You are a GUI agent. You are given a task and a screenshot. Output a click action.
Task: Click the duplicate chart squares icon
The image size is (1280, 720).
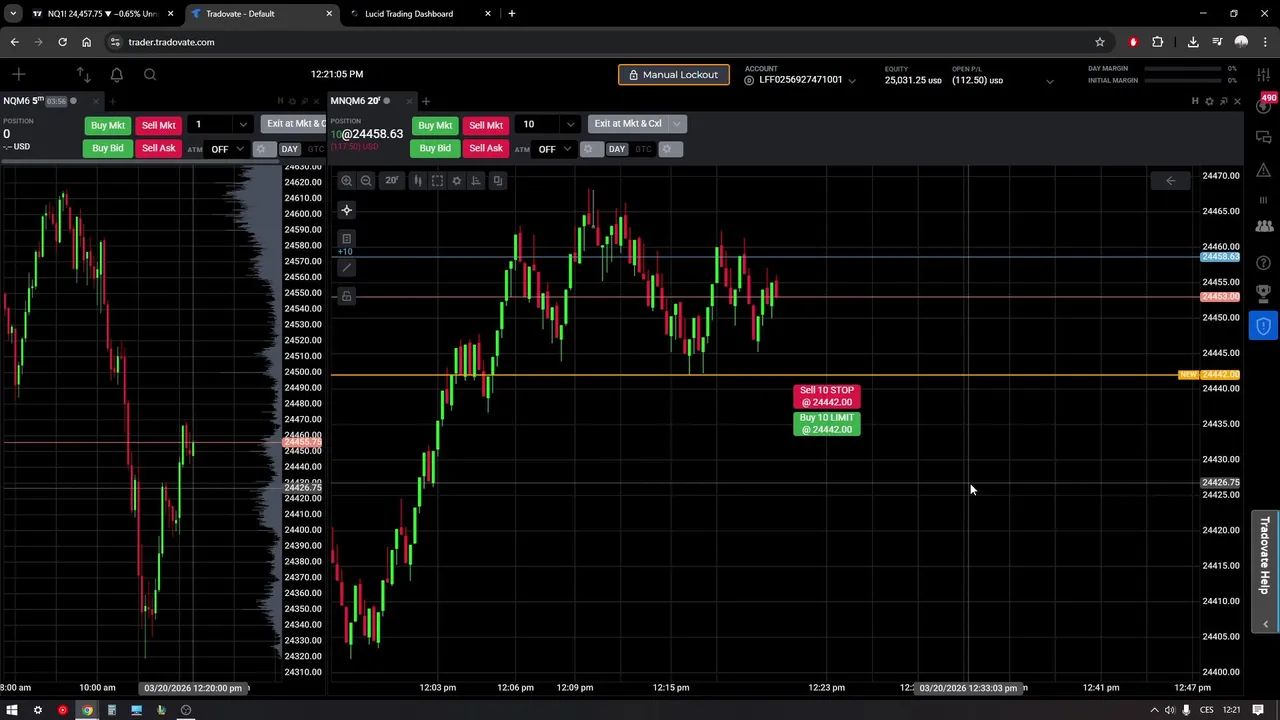497,181
